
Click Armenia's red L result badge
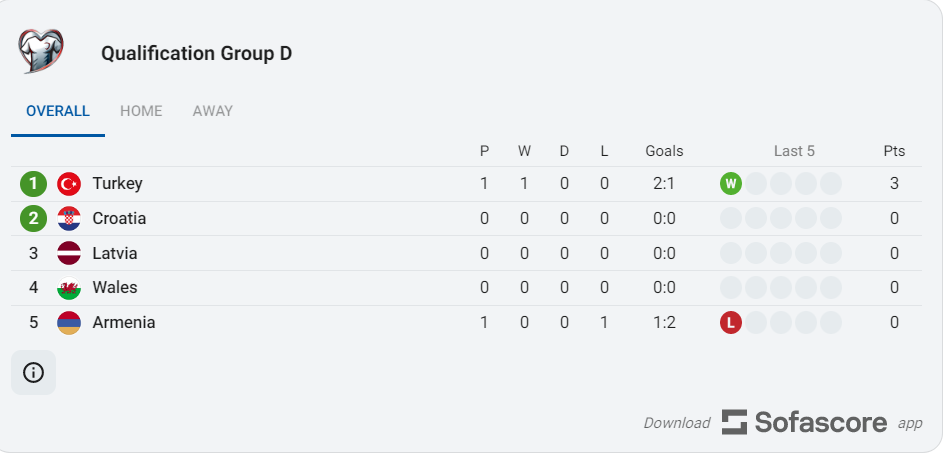[x=731, y=323]
